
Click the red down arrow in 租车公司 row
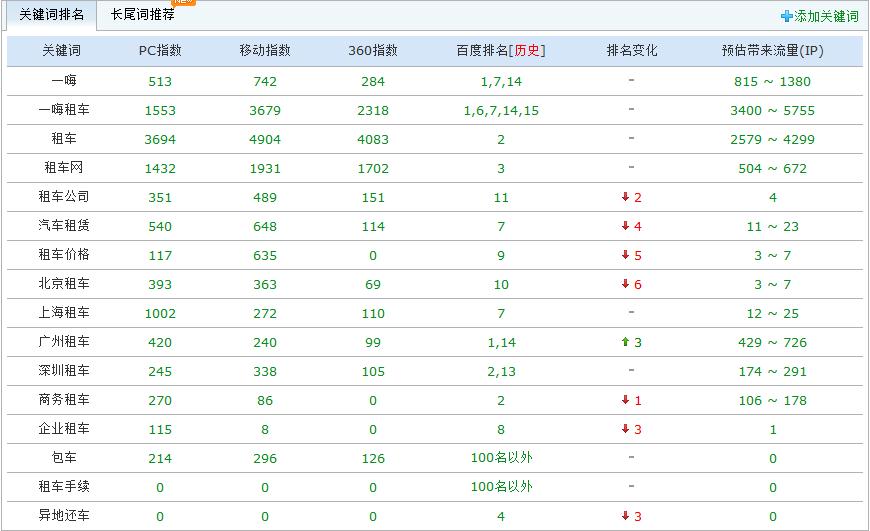pos(625,198)
